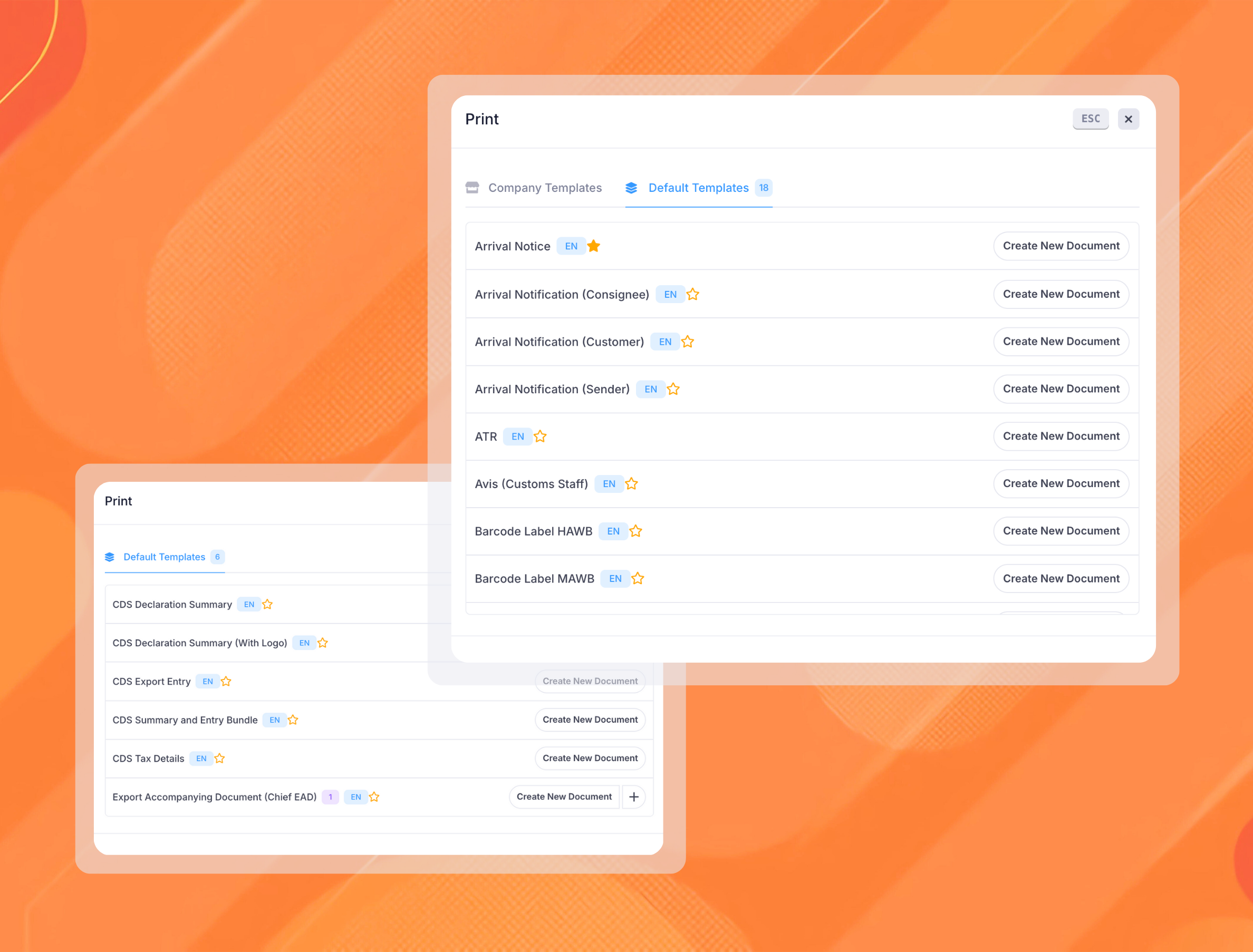Favorite the ATR template via its star

pyautogui.click(x=540, y=436)
